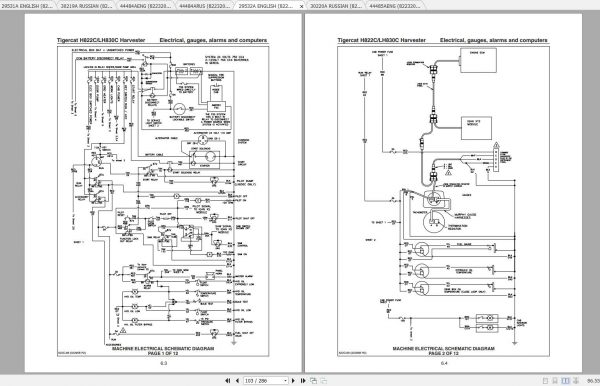Click right page heading 'Electrical, gauges, alarms and computers'
Screen dimensions: 600x386
click(x=494, y=40)
